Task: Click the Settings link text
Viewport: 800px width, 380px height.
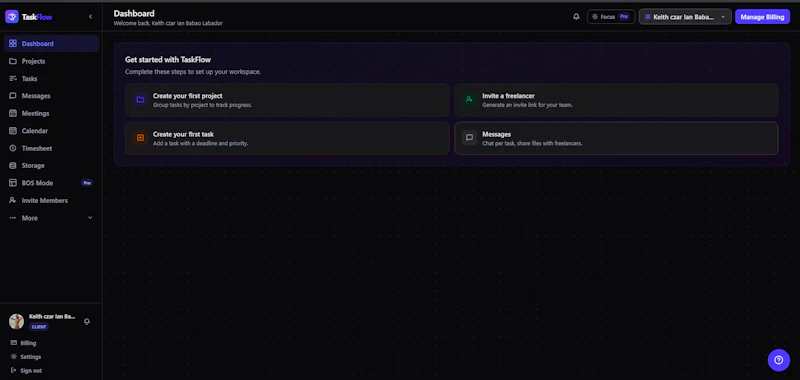Action: [31, 357]
